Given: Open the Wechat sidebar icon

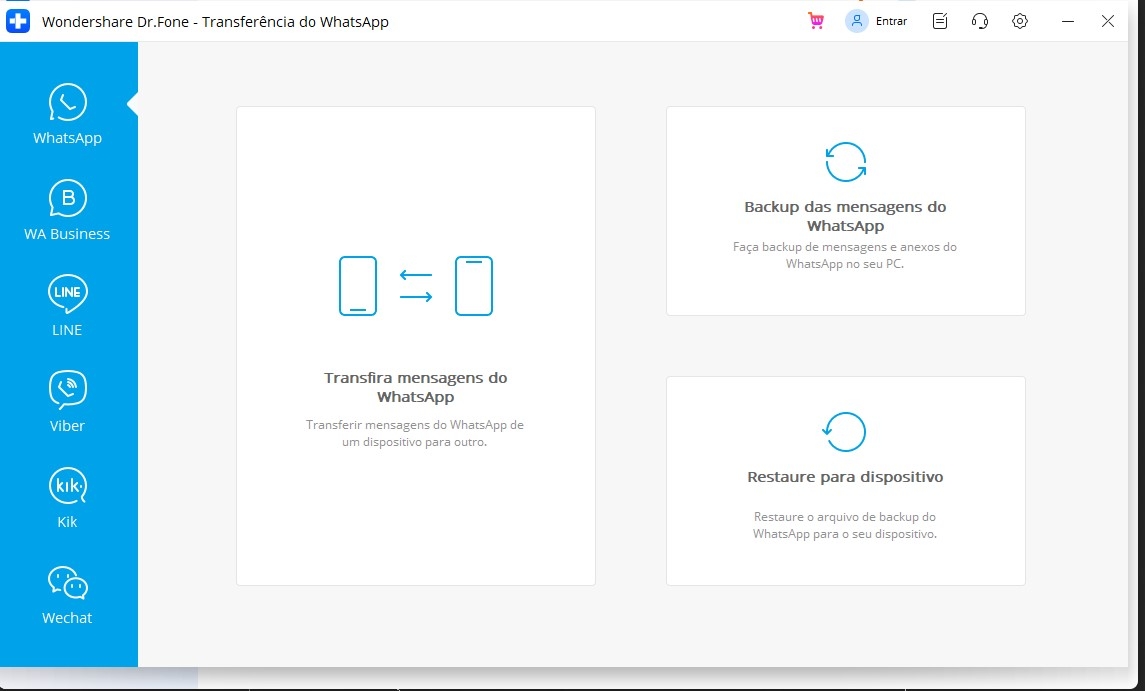Looking at the screenshot, I should point(67,582).
